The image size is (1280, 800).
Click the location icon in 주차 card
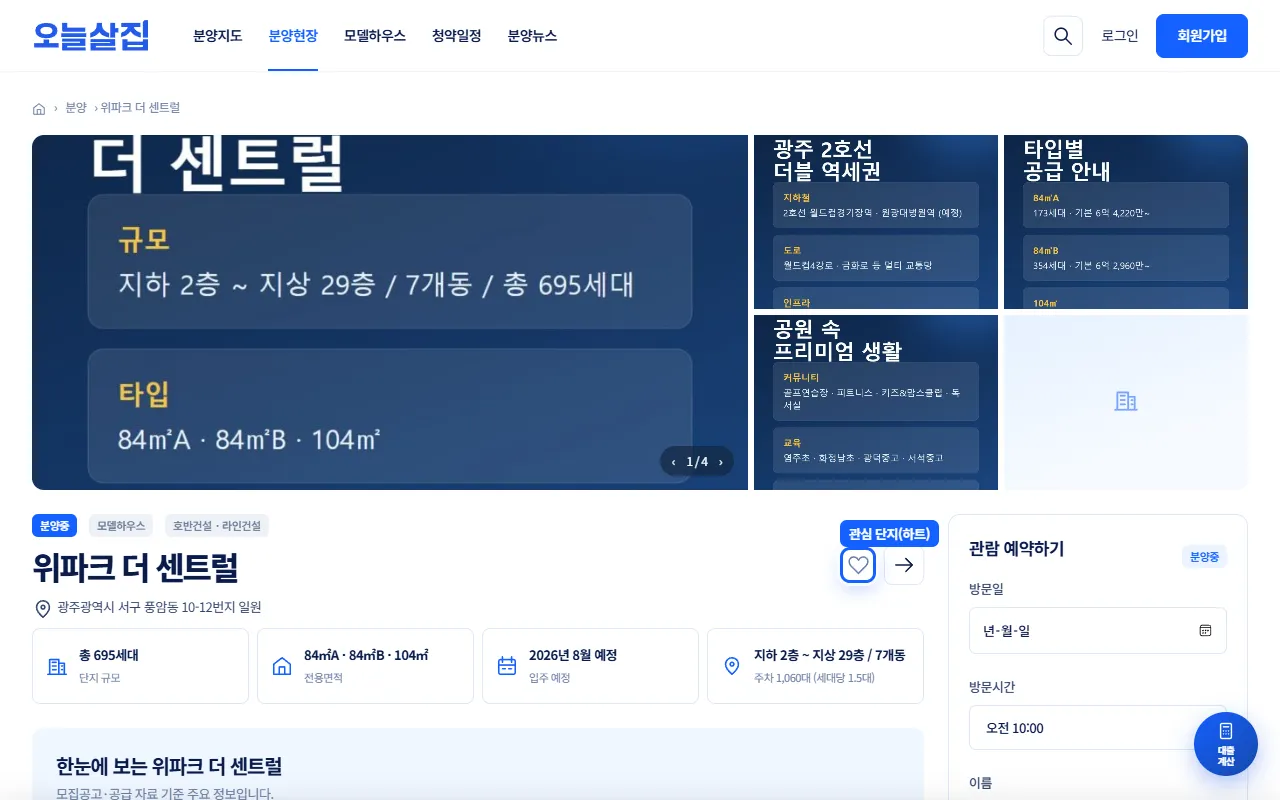pyautogui.click(x=732, y=666)
